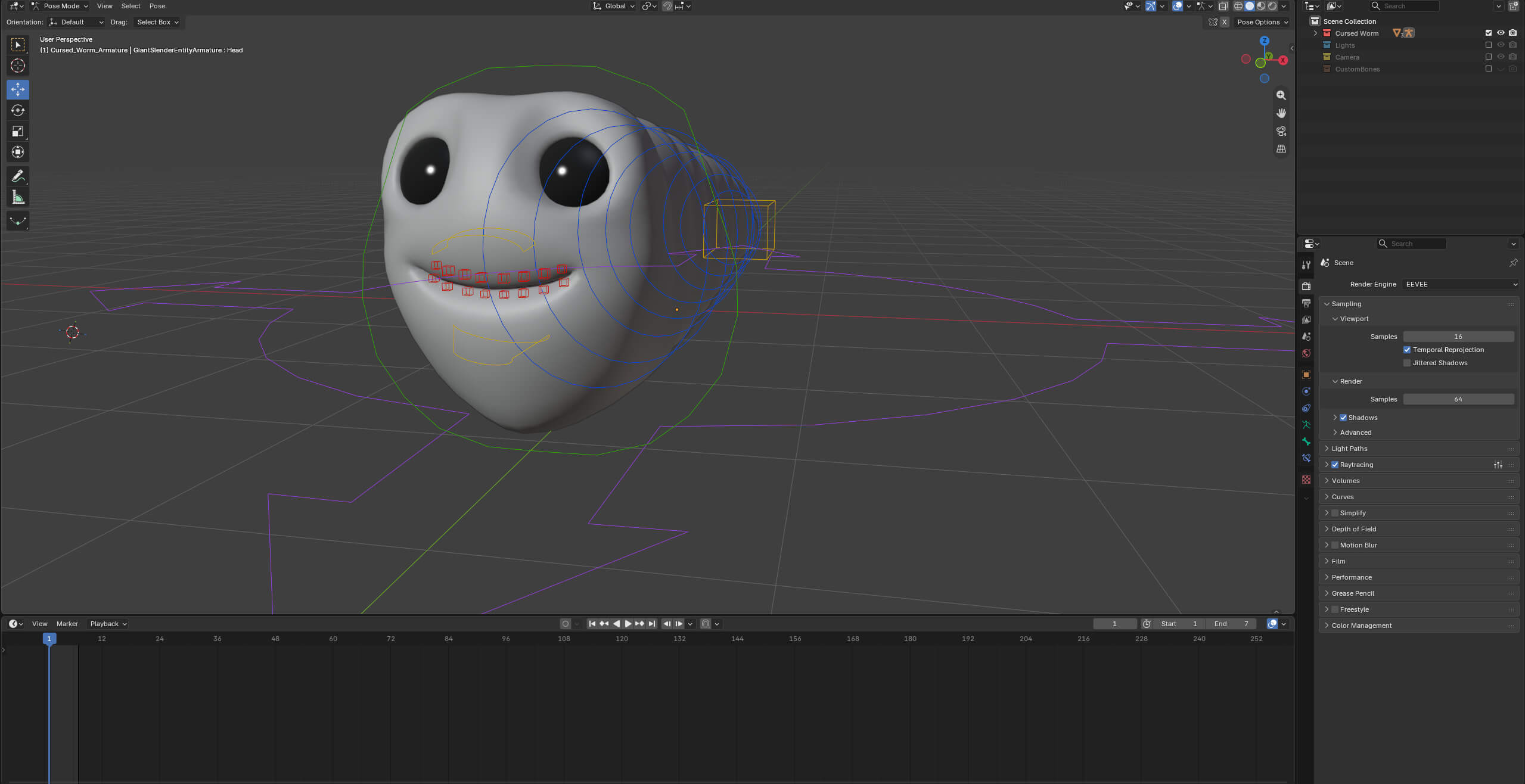
Task: Open the Global transform orientation dropdown
Action: tap(614, 6)
